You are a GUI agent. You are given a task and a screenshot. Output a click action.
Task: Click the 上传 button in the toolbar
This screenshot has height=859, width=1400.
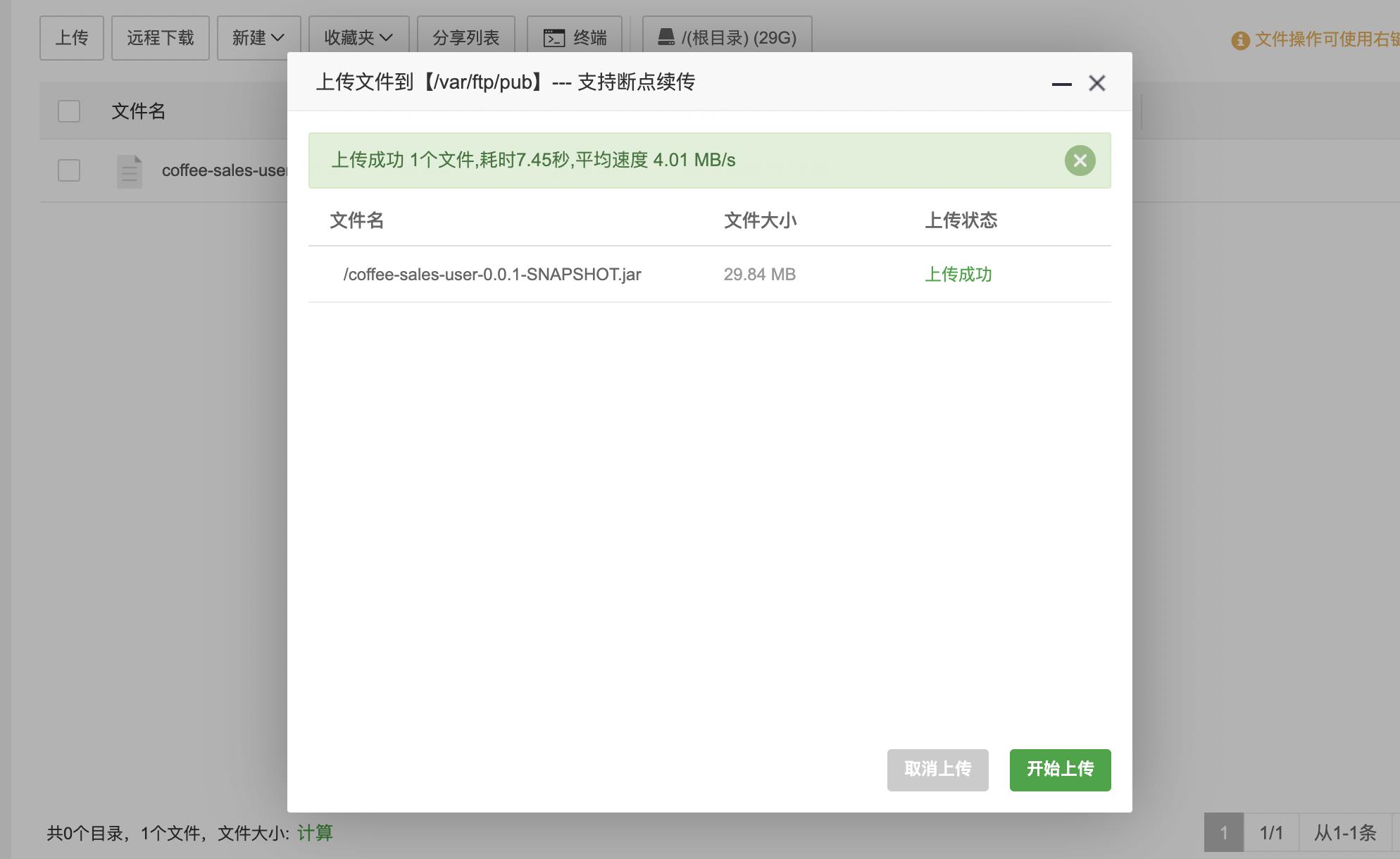[72, 38]
